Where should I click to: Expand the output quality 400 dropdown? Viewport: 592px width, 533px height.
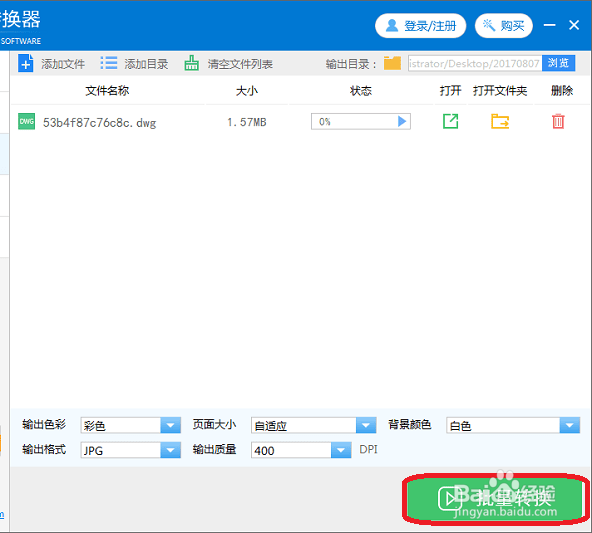[341, 450]
